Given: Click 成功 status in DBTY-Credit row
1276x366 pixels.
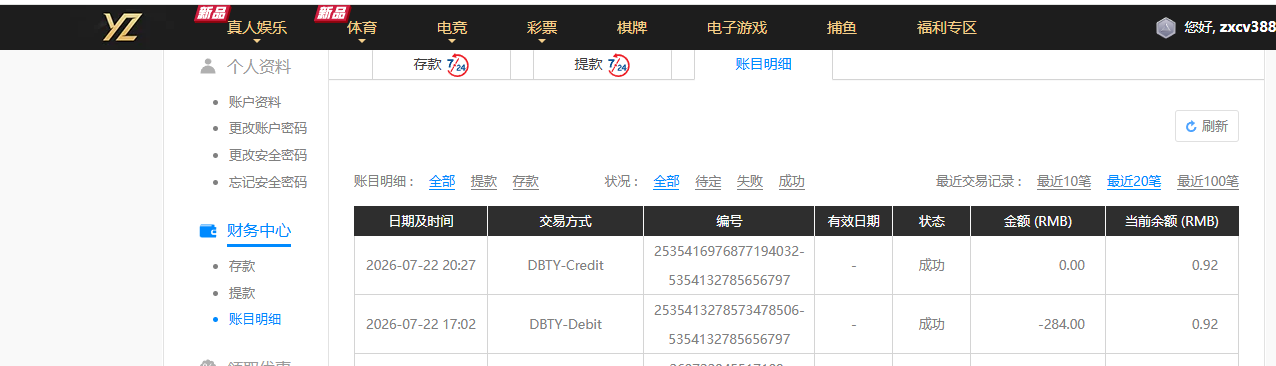Looking at the screenshot, I should pos(931,265).
